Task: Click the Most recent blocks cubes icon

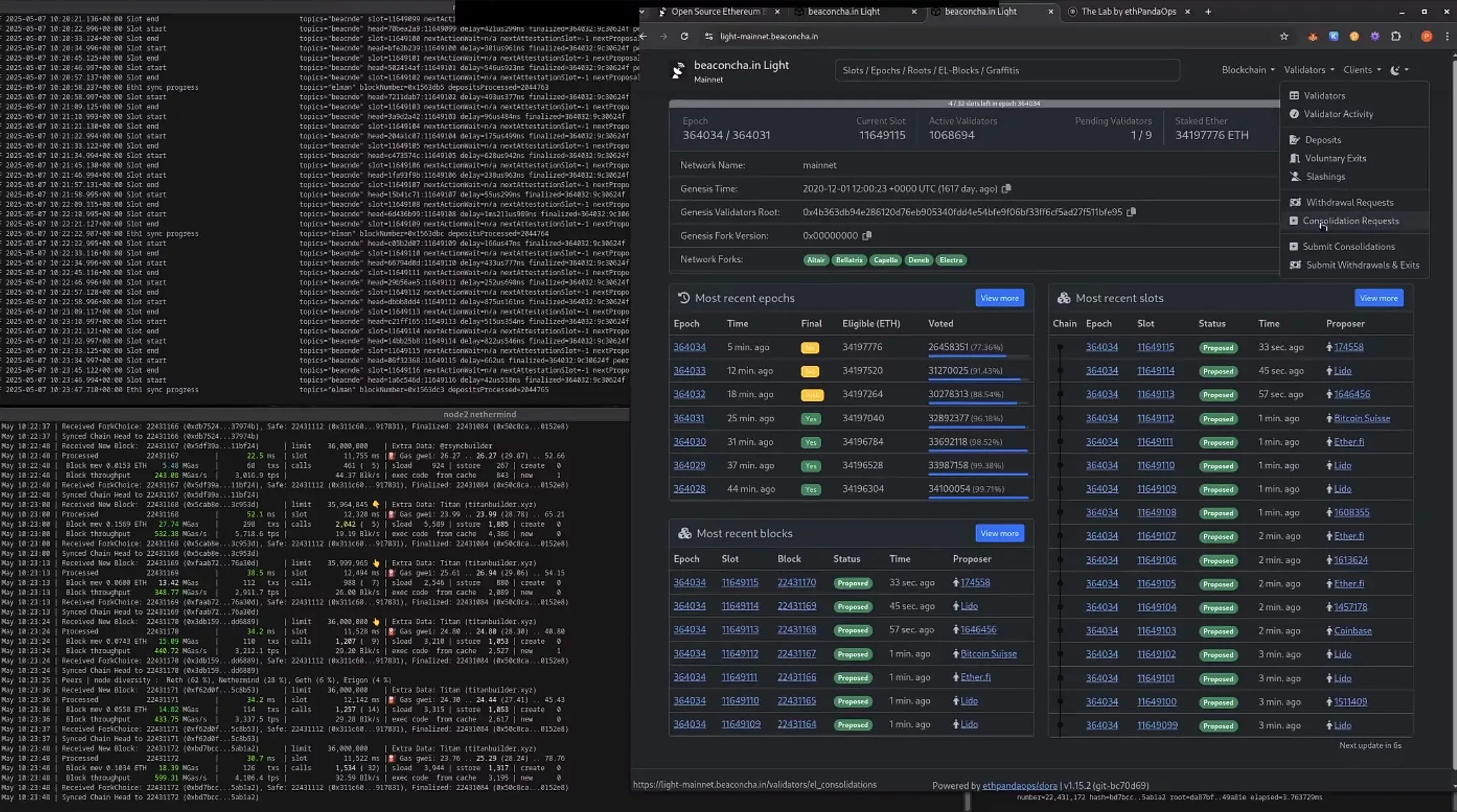Action: (x=684, y=533)
